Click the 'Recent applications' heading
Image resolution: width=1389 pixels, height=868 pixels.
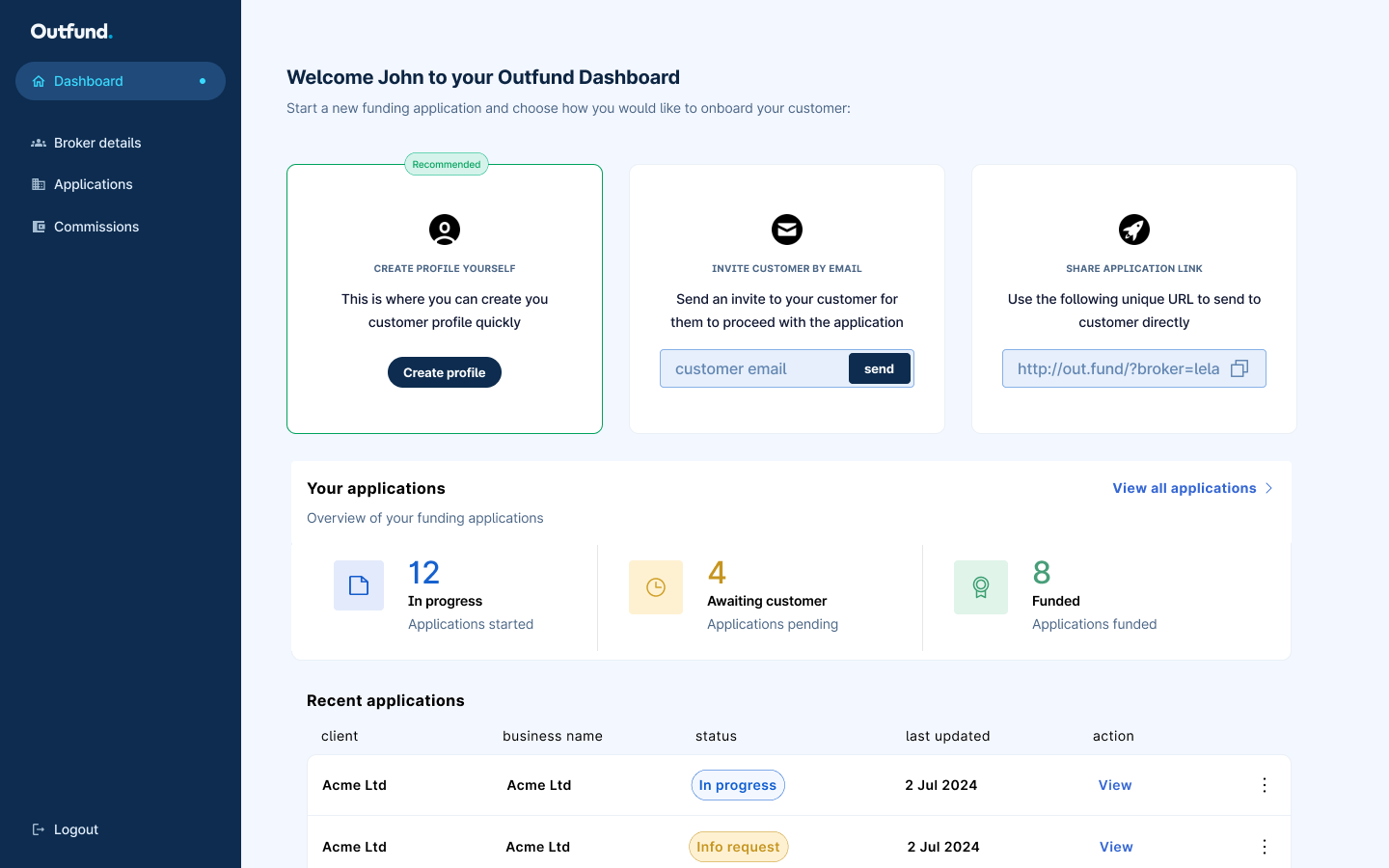coord(386,700)
